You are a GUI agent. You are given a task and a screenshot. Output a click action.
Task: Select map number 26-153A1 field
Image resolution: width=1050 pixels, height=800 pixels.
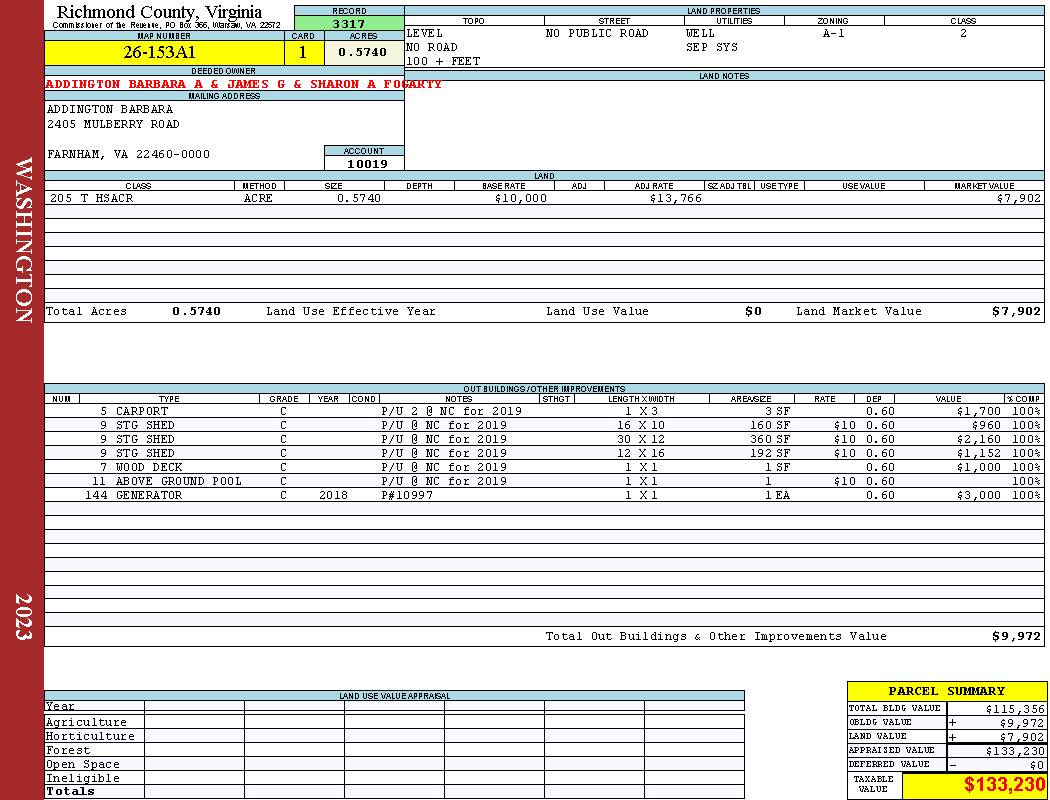tap(164, 52)
